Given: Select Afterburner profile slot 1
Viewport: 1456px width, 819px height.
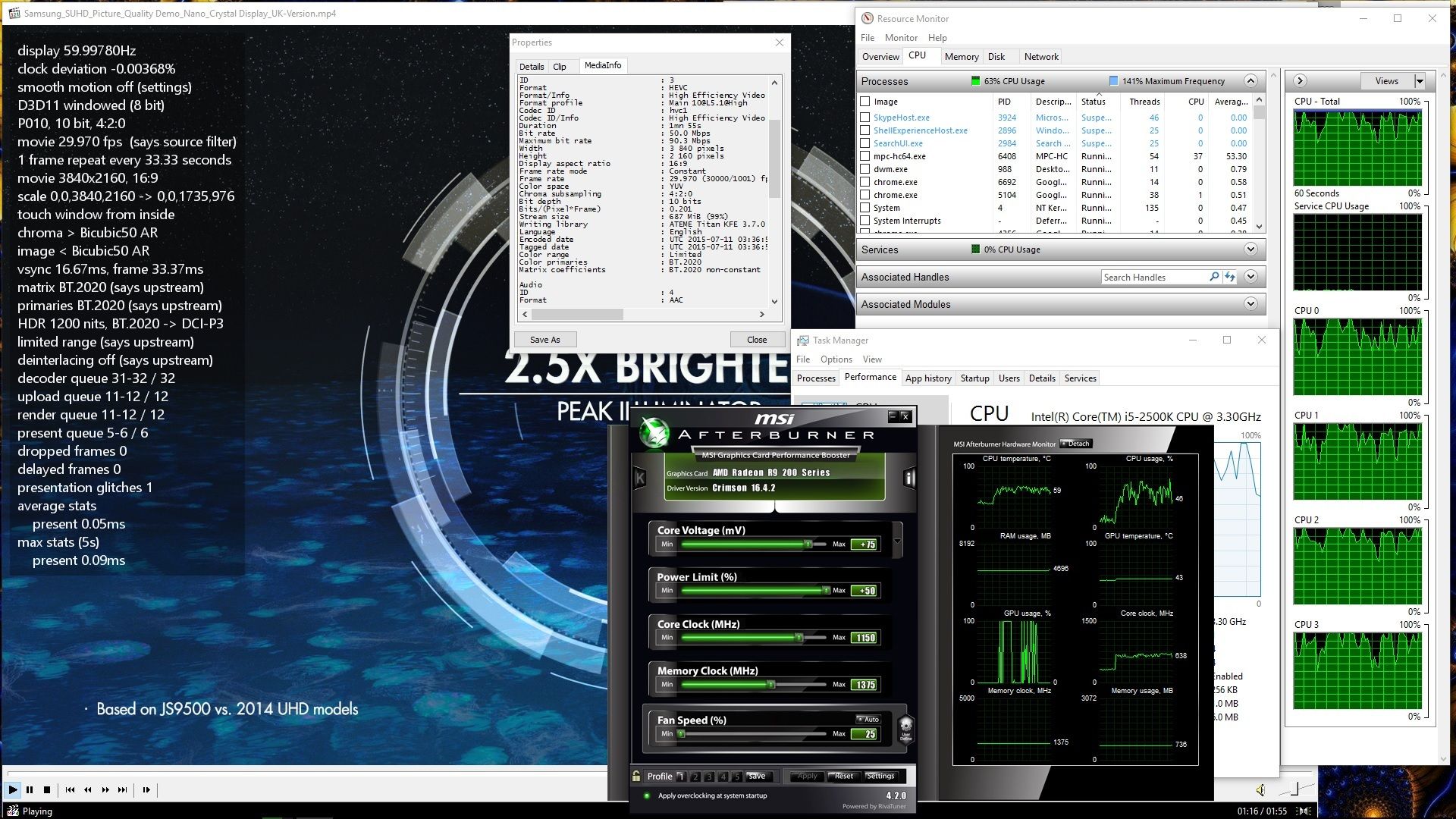Looking at the screenshot, I should coord(681,776).
